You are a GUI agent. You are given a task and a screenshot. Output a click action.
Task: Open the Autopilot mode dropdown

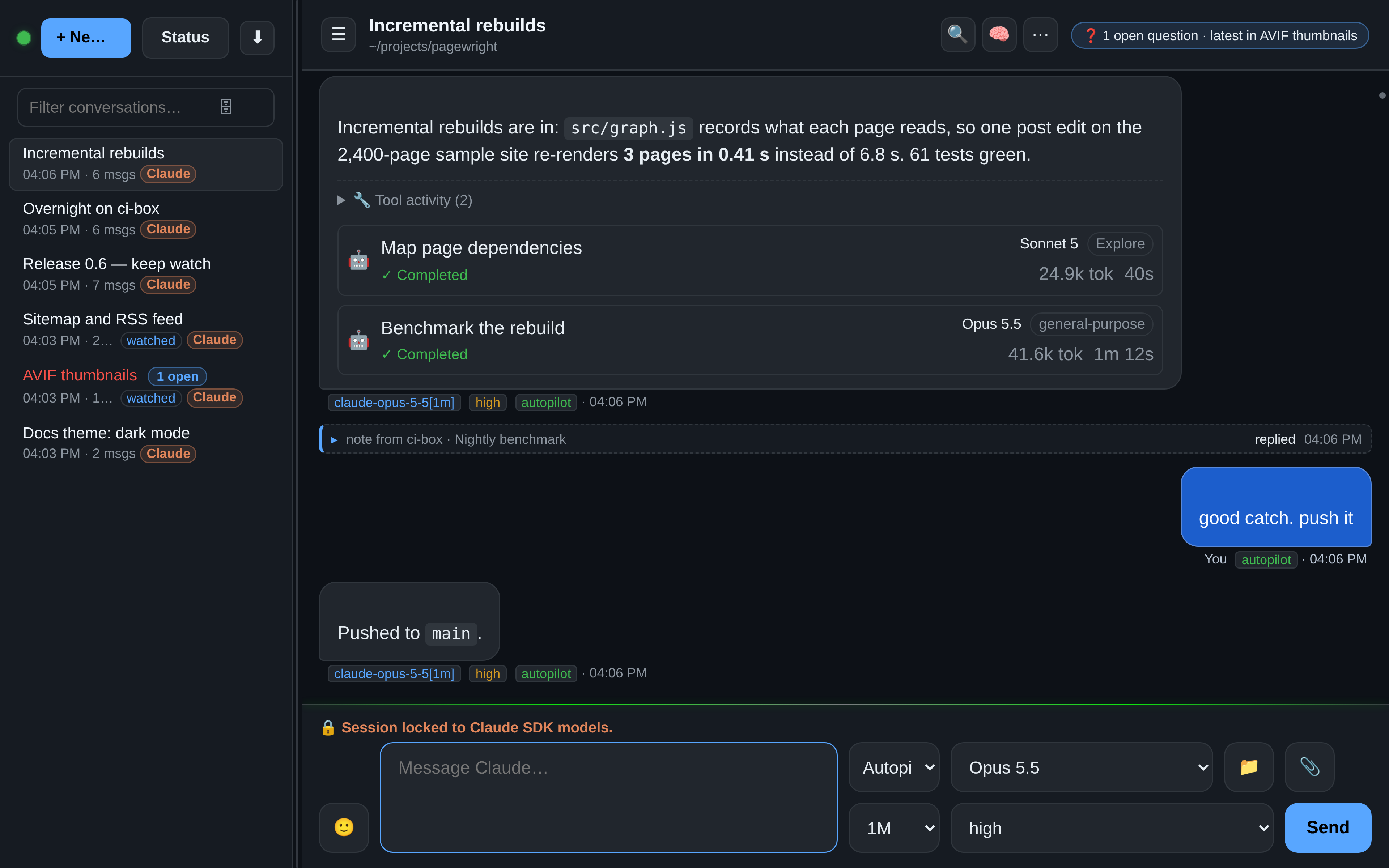(894, 767)
